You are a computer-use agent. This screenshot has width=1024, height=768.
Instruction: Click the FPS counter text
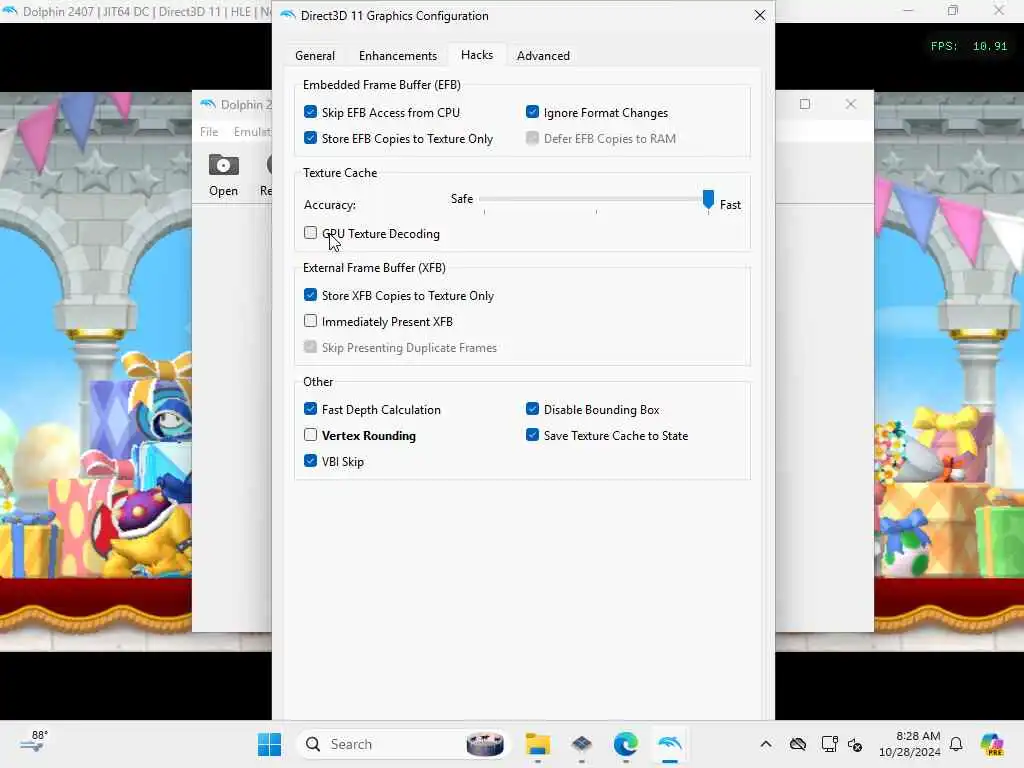click(x=968, y=46)
